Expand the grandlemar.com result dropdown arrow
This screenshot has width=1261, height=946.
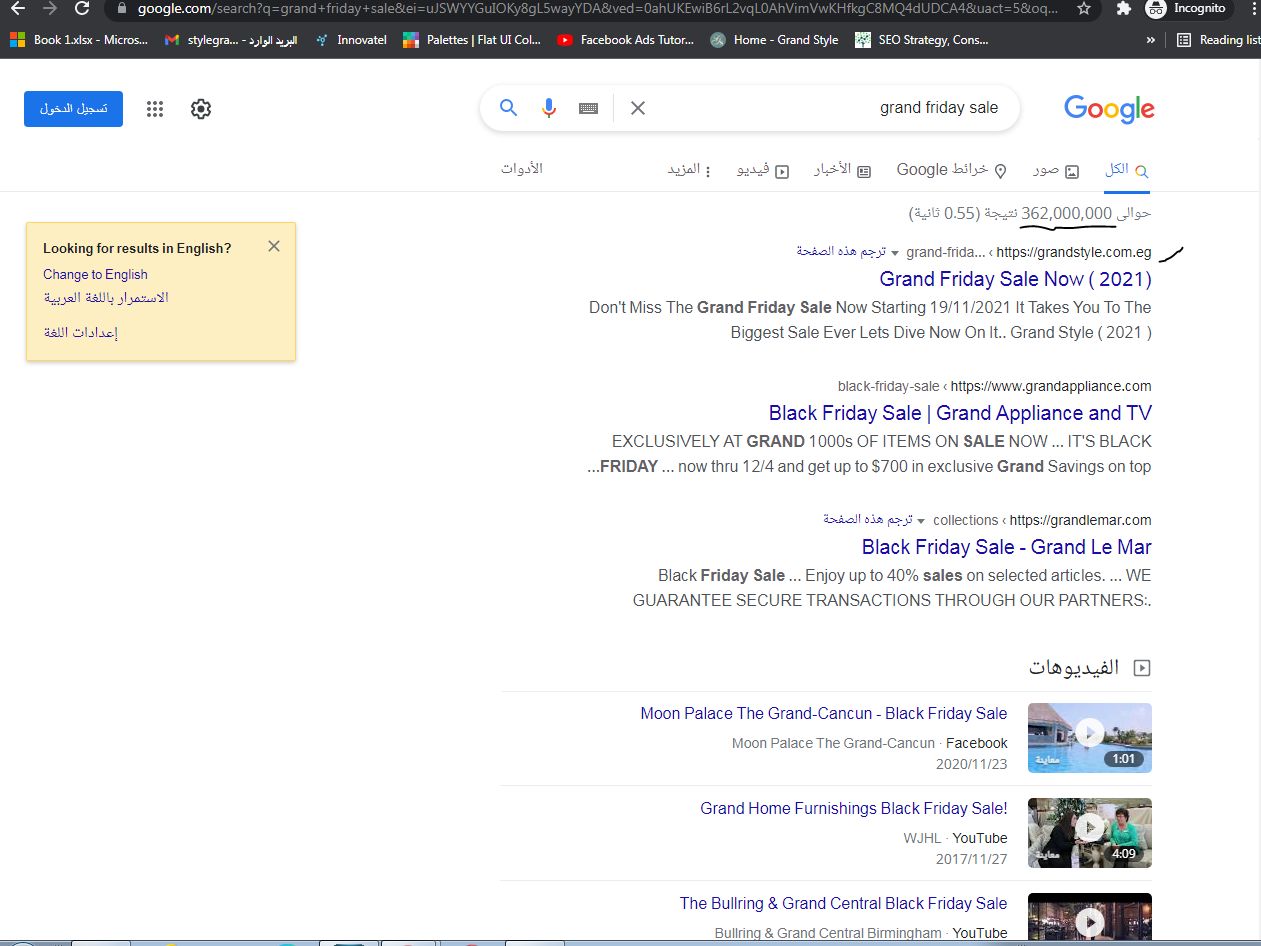(921, 521)
